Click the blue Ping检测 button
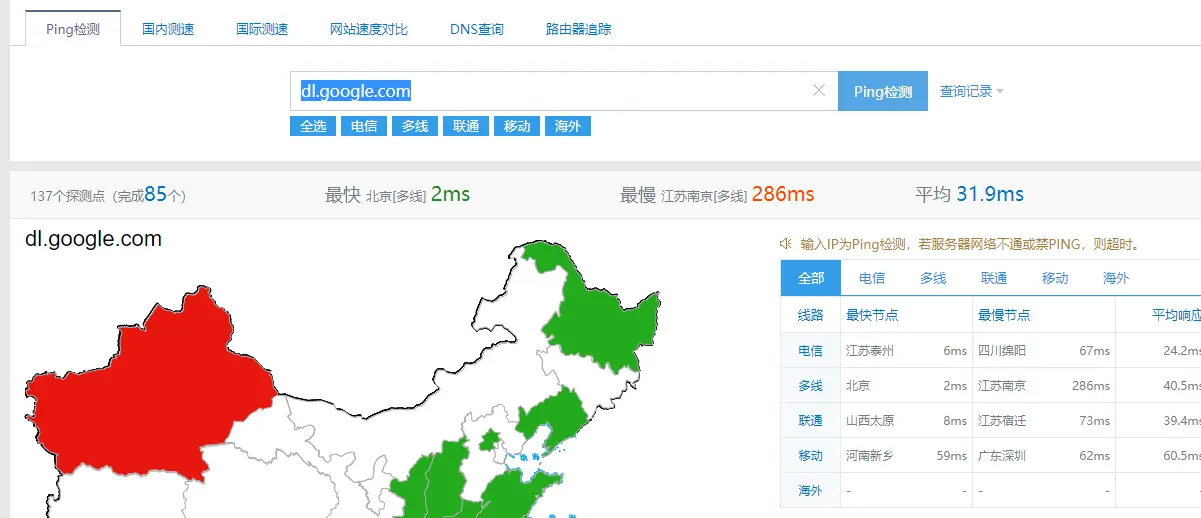 click(883, 91)
